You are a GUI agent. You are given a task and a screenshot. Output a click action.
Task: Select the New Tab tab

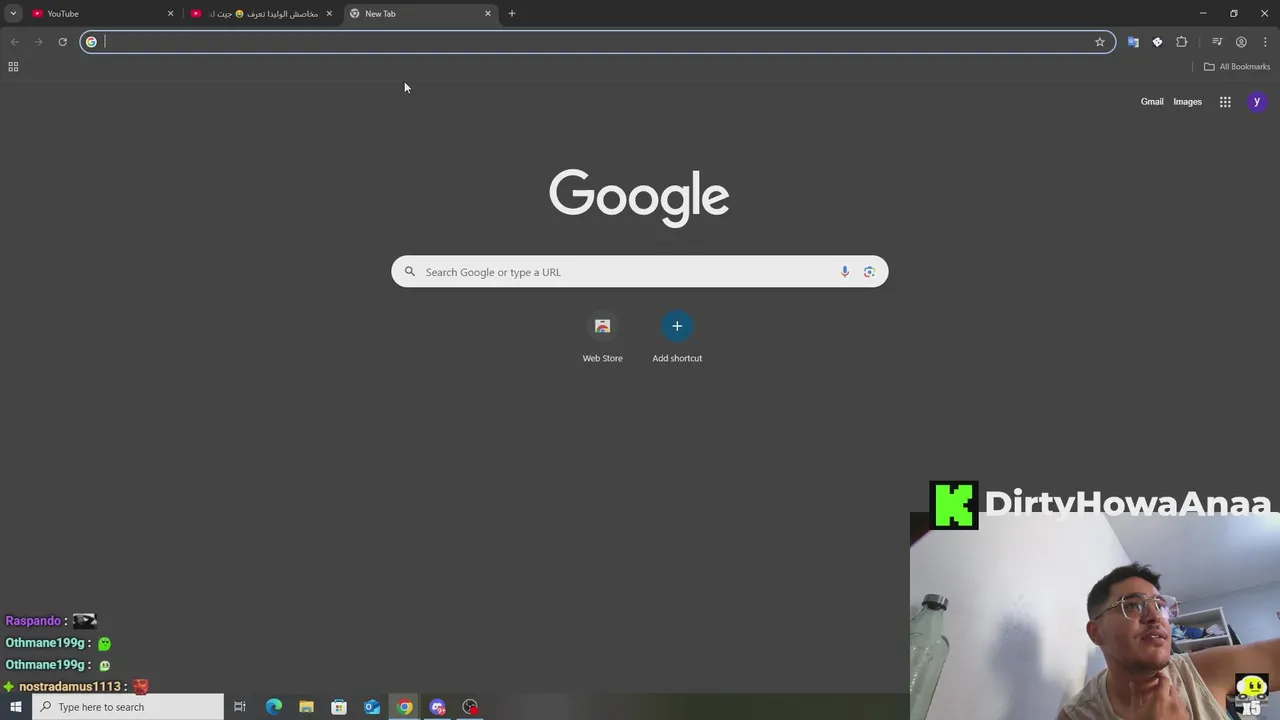point(419,14)
